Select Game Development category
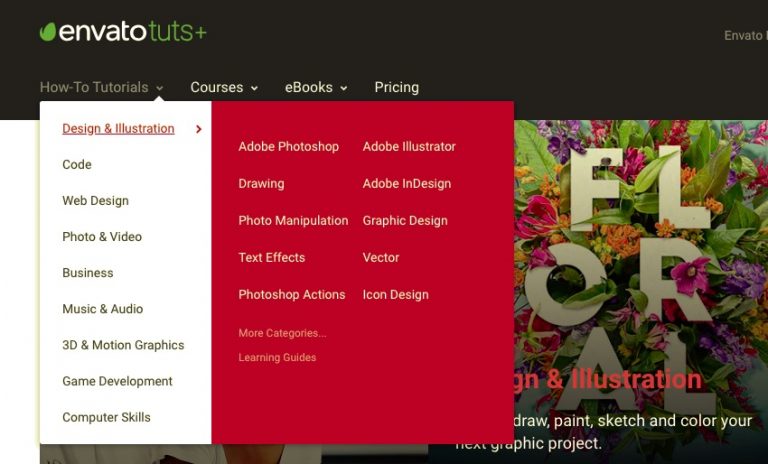This screenshot has height=464, width=768. coord(117,381)
